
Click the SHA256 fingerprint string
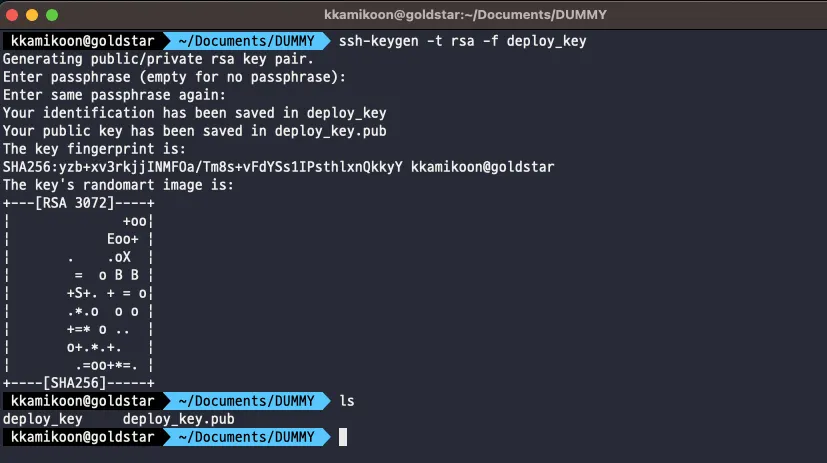pyautogui.click(x=203, y=167)
